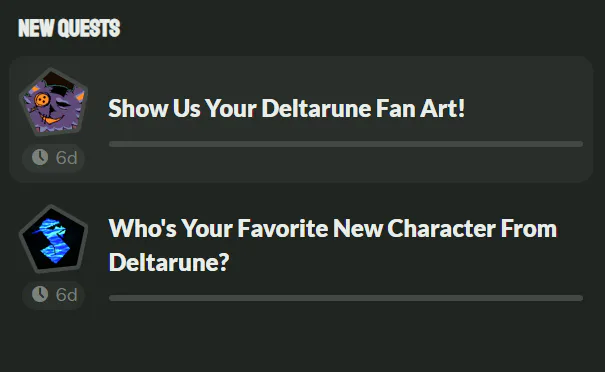The height and width of the screenshot is (372, 605).
Task: Click the words "Fan Art!" in the first quest title
Action: (420, 108)
